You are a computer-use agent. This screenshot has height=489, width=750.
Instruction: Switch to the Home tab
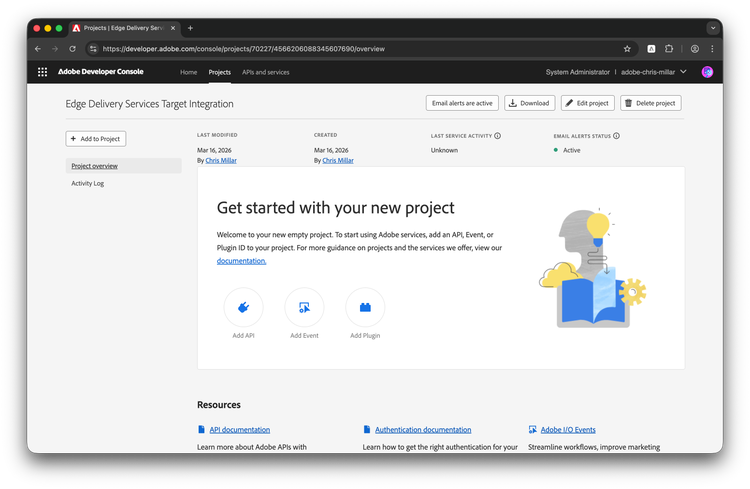pos(188,72)
